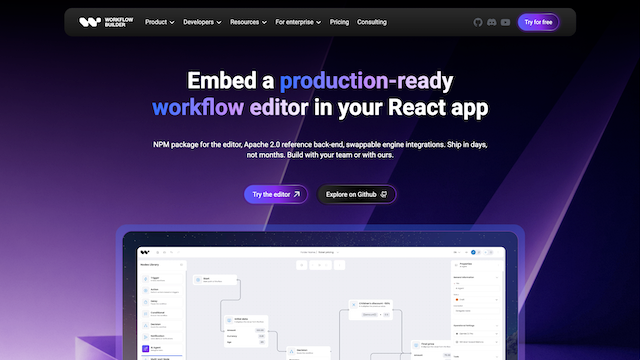This screenshot has width=640, height=360.
Task: Open the Consulting page
Action: pos(371,22)
